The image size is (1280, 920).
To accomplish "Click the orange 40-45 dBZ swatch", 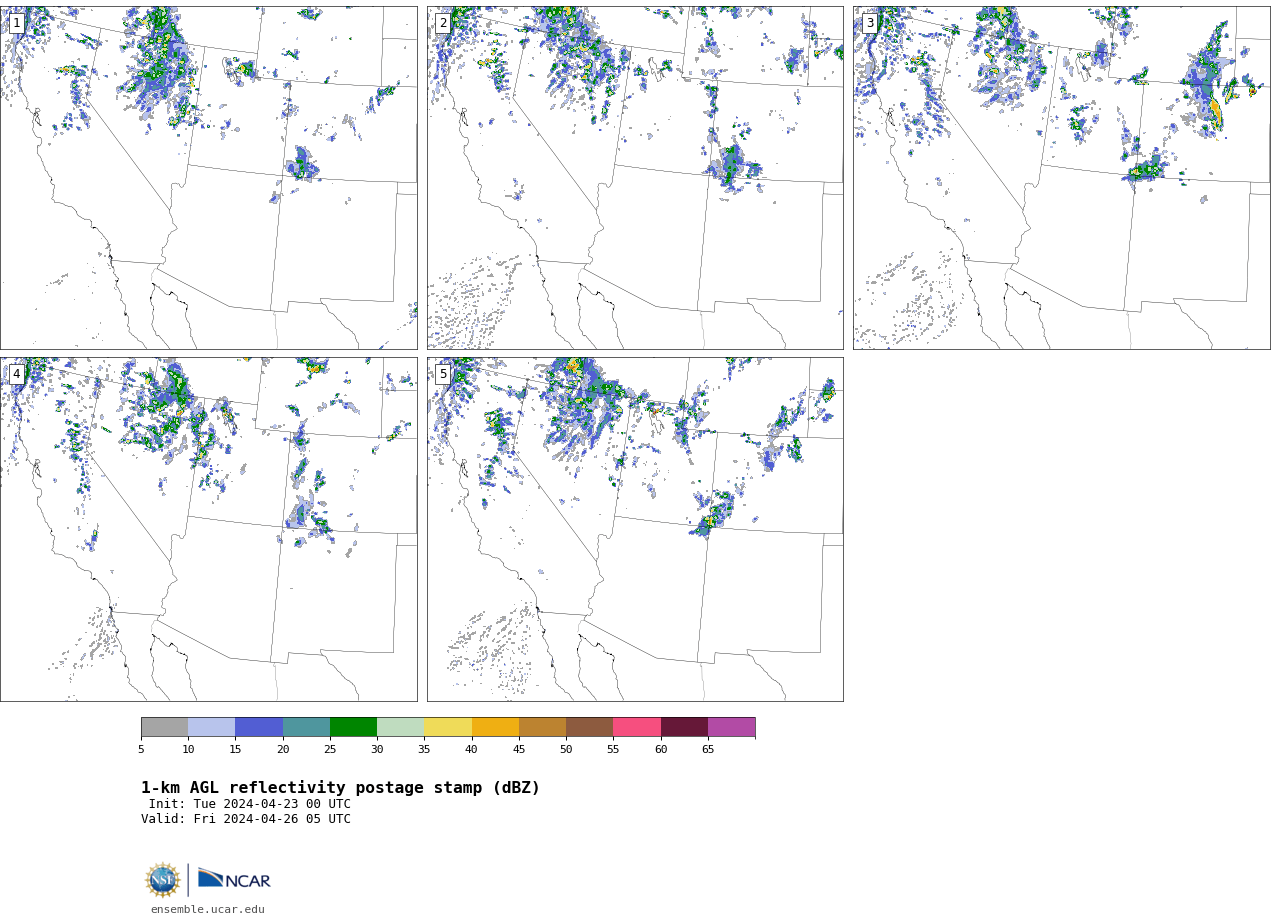I will pyautogui.click(x=495, y=727).
